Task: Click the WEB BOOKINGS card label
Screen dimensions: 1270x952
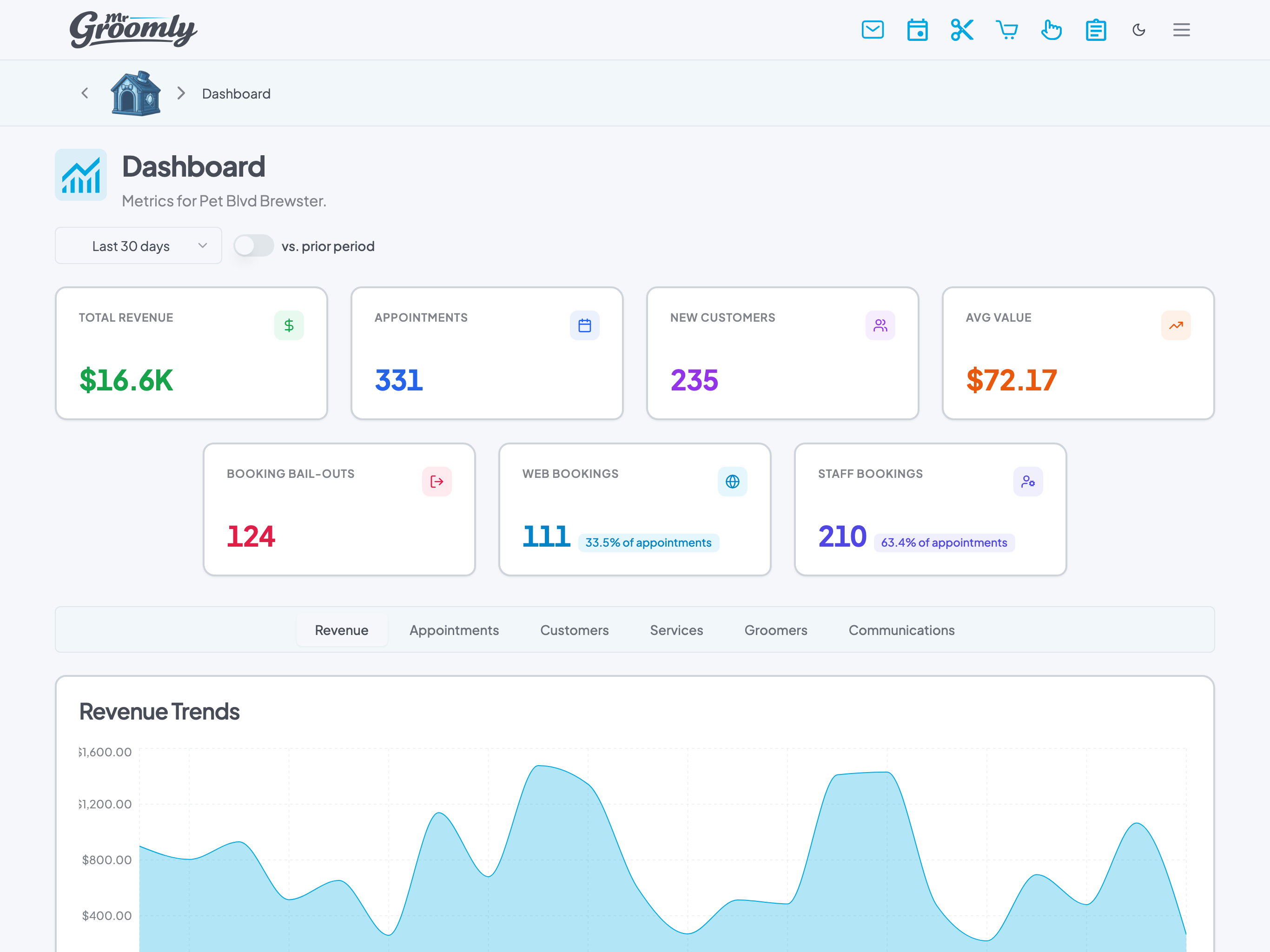Action: coord(570,474)
